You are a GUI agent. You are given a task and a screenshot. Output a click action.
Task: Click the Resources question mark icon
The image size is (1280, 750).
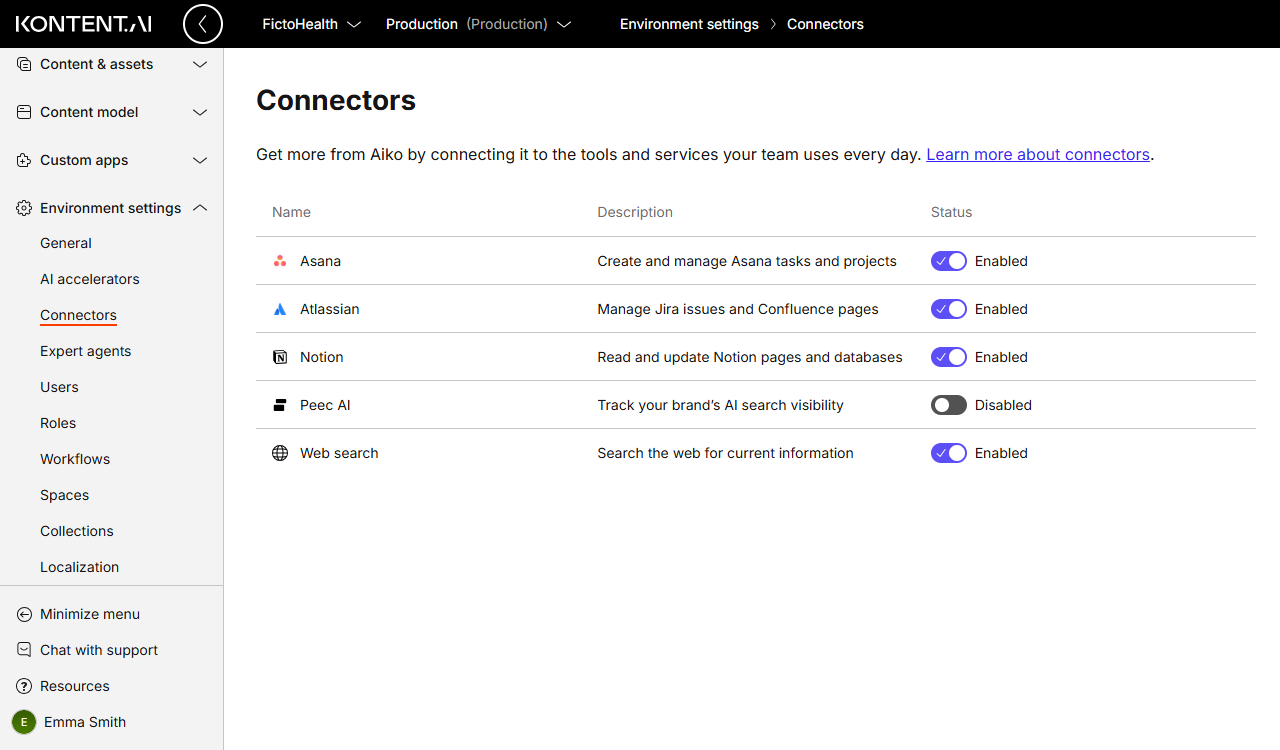[x=24, y=686]
